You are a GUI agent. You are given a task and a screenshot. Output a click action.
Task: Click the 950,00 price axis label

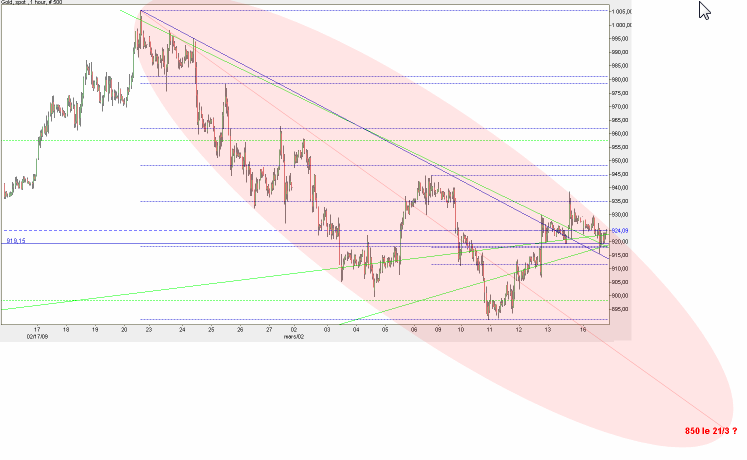(x=620, y=160)
